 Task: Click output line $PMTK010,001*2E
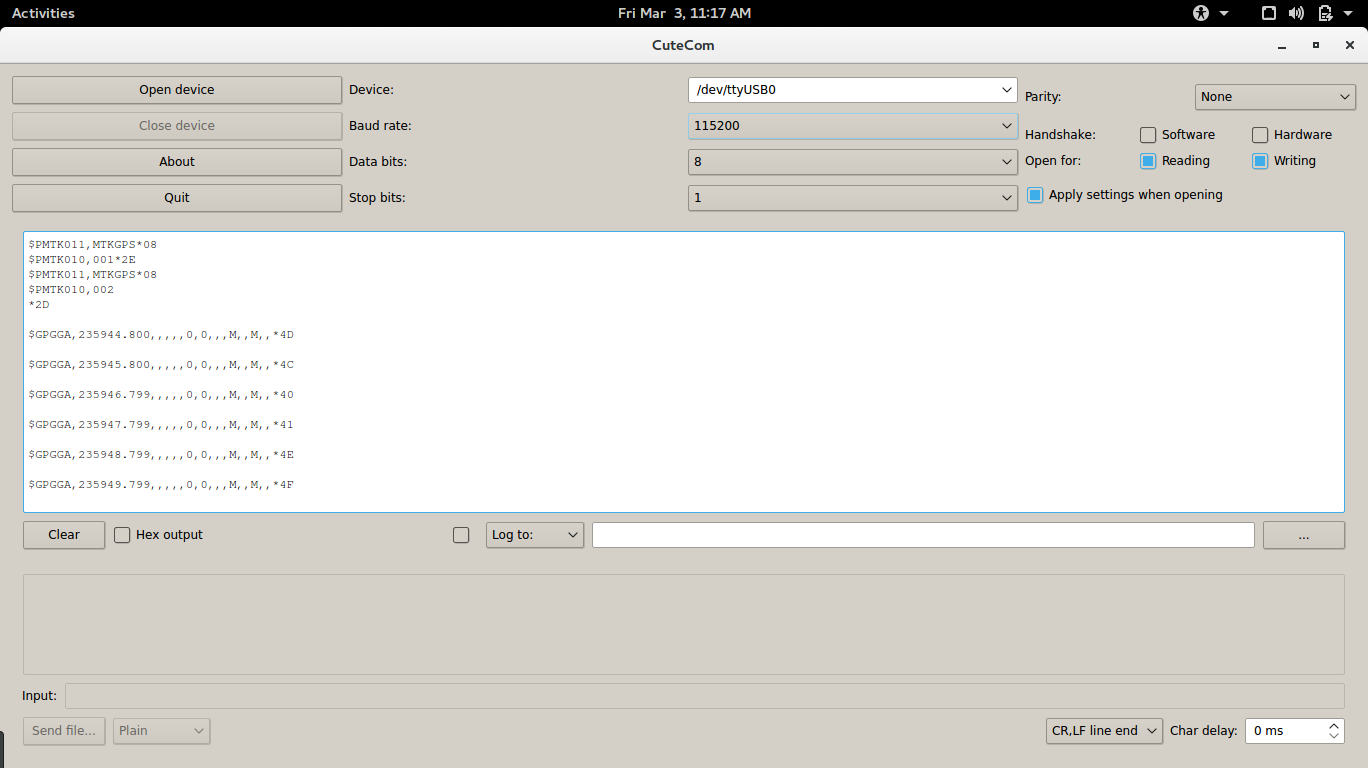tap(82, 259)
